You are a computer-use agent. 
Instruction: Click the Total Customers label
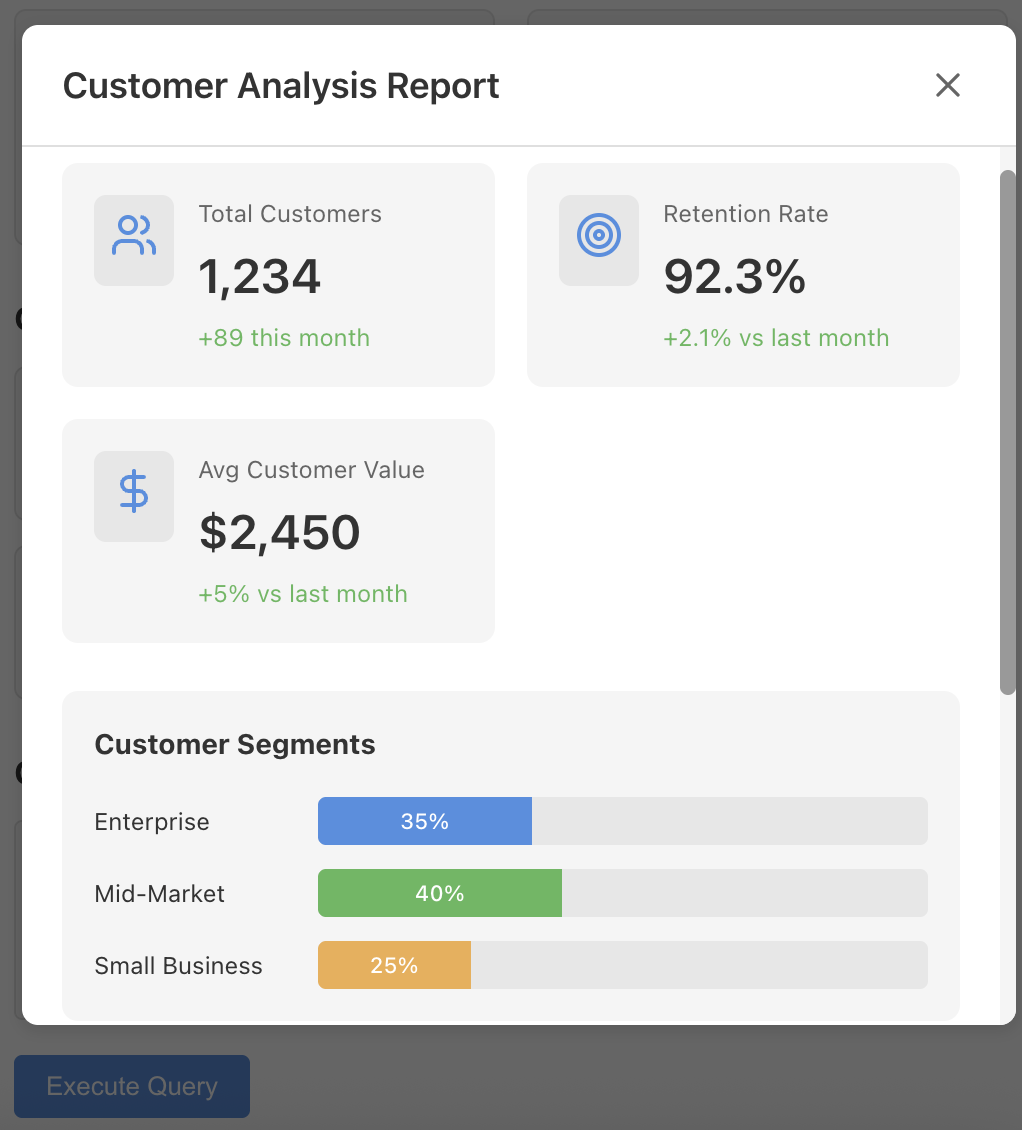click(x=290, y=214)
